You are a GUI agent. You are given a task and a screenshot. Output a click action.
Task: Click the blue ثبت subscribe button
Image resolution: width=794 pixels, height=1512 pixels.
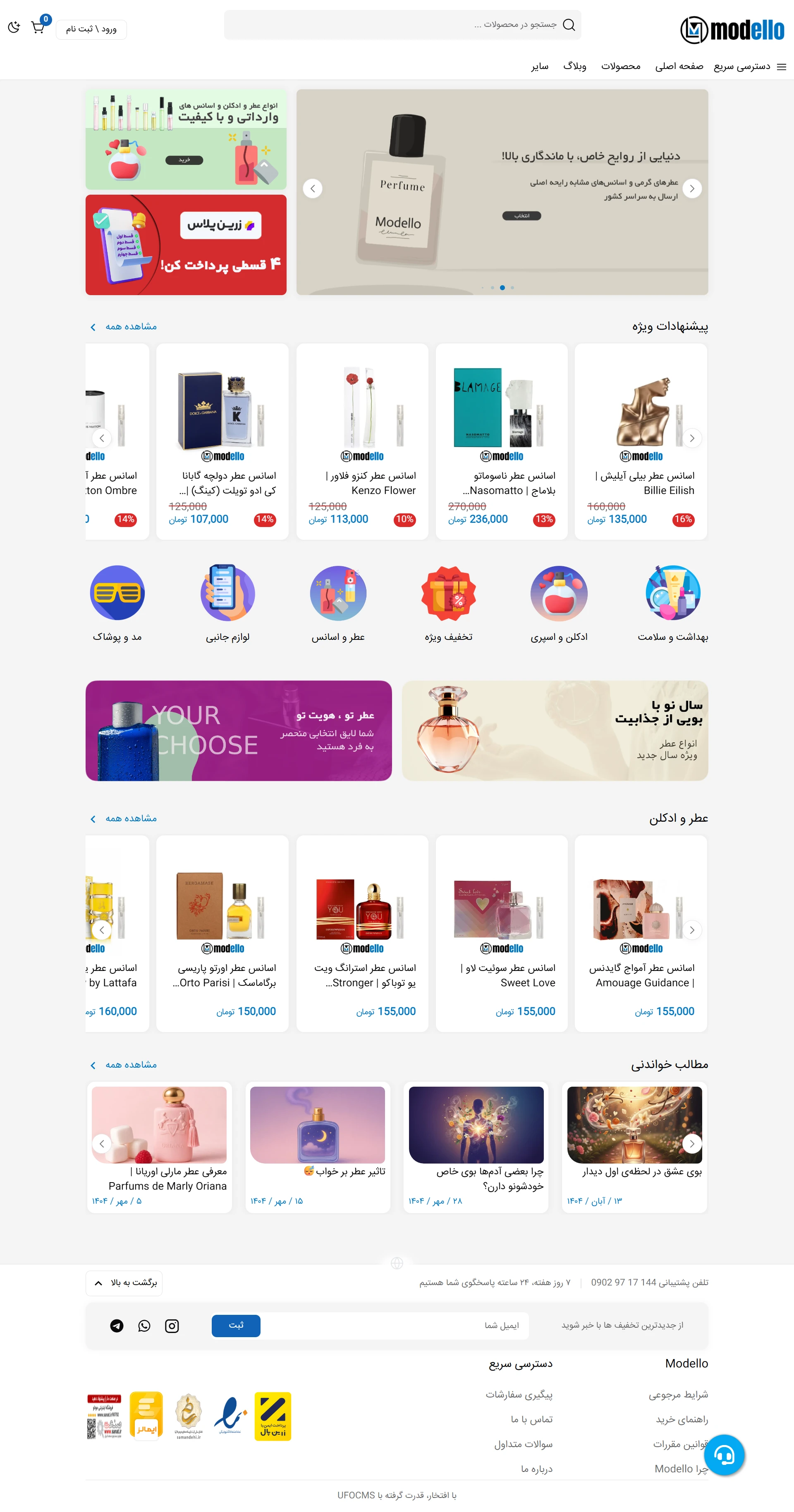236,1325
